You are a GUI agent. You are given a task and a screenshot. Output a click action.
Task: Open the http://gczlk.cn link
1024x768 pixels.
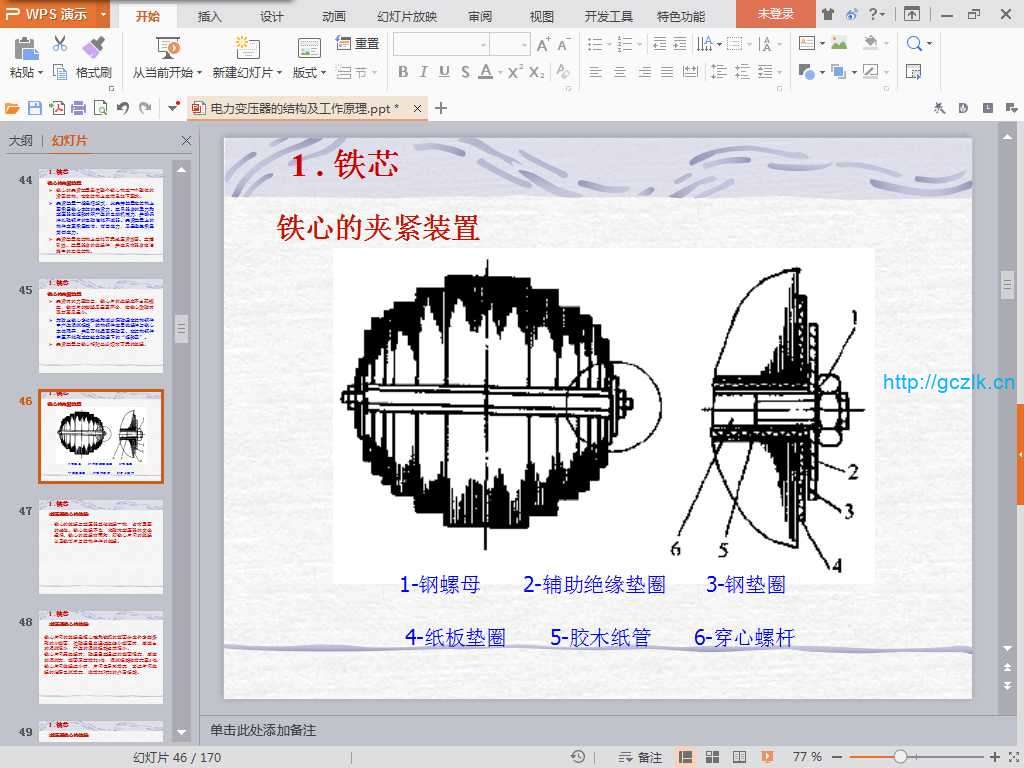tap(948, 382)
